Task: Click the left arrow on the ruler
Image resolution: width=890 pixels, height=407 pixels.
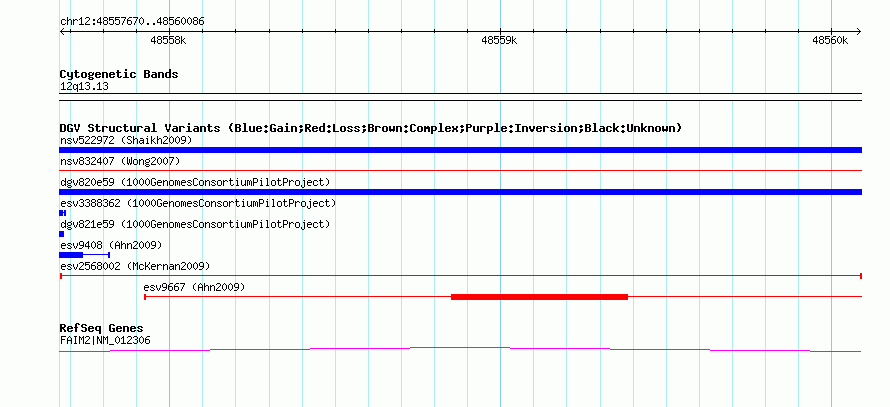Action: click(x=63, y=31)
